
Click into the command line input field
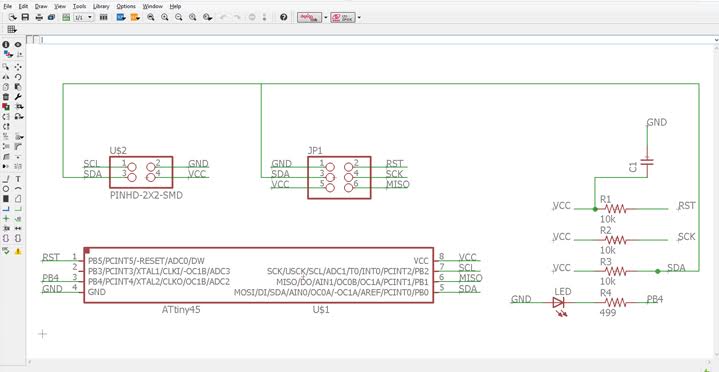376,40
